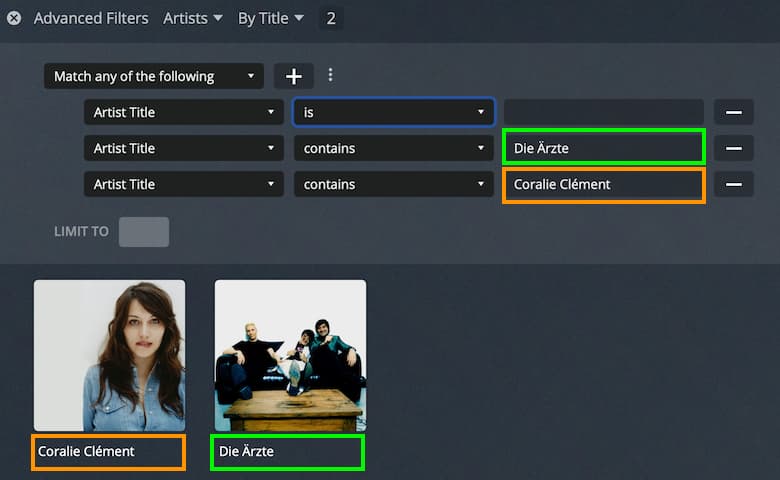Screen dimensions: 780x480
Task: Click the result count badge showing 2
Action: (331, 18)
